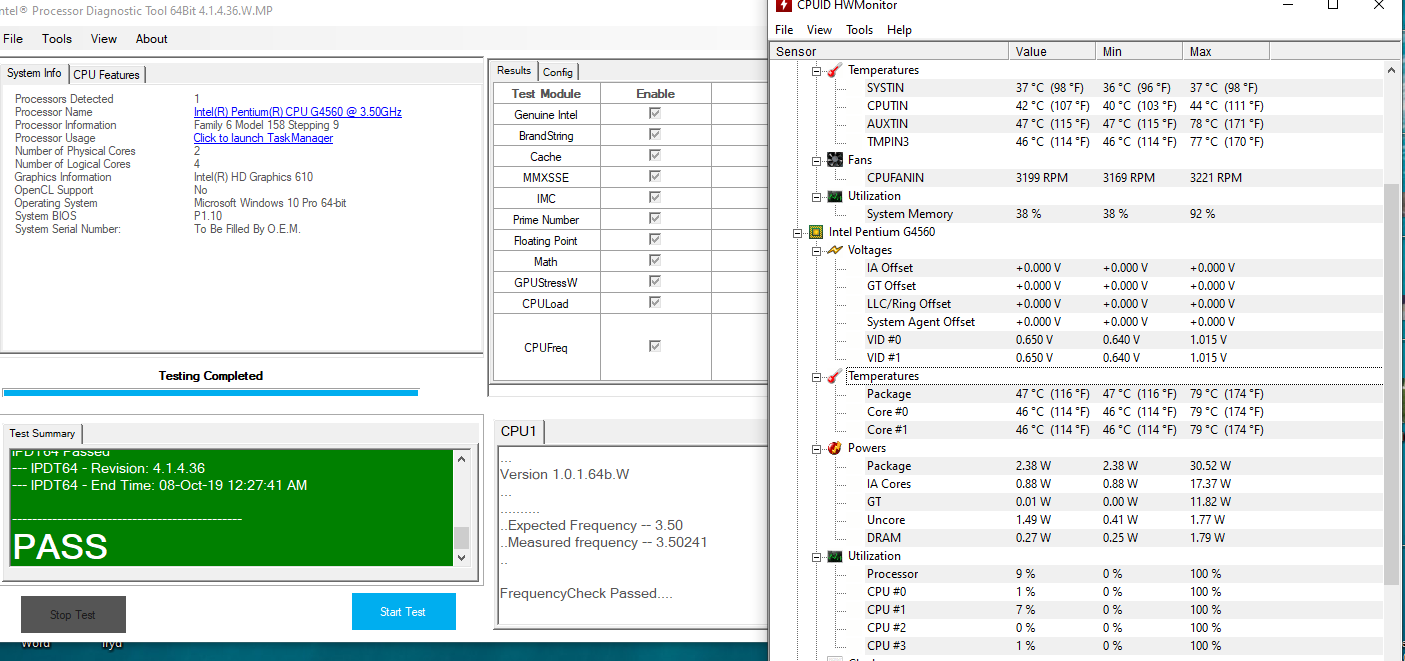This screenshot has height=661, width=1405.
Task: Click the fan icon beside Fans
Action: (834, 160)
